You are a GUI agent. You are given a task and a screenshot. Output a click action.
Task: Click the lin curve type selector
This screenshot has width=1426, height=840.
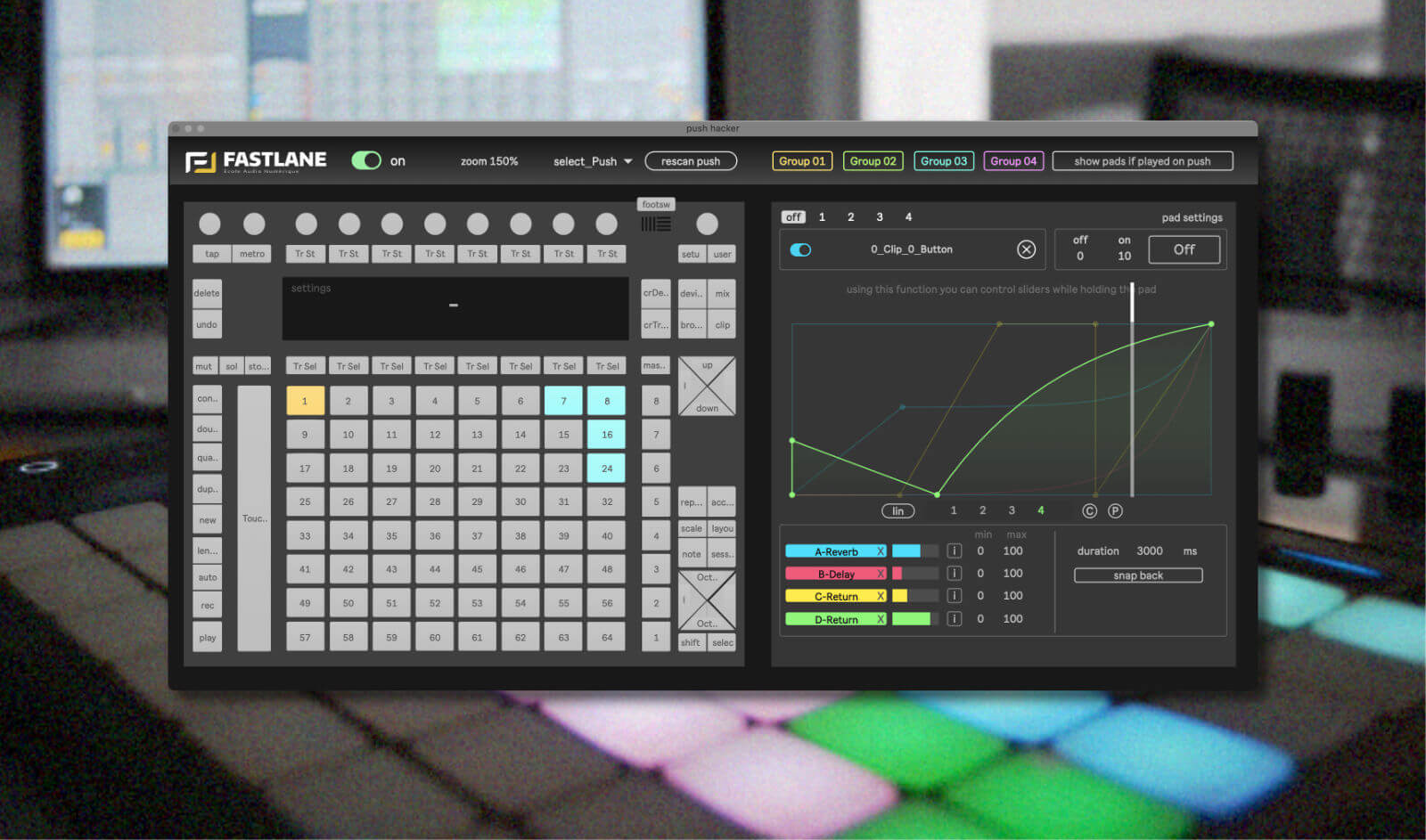897,510
